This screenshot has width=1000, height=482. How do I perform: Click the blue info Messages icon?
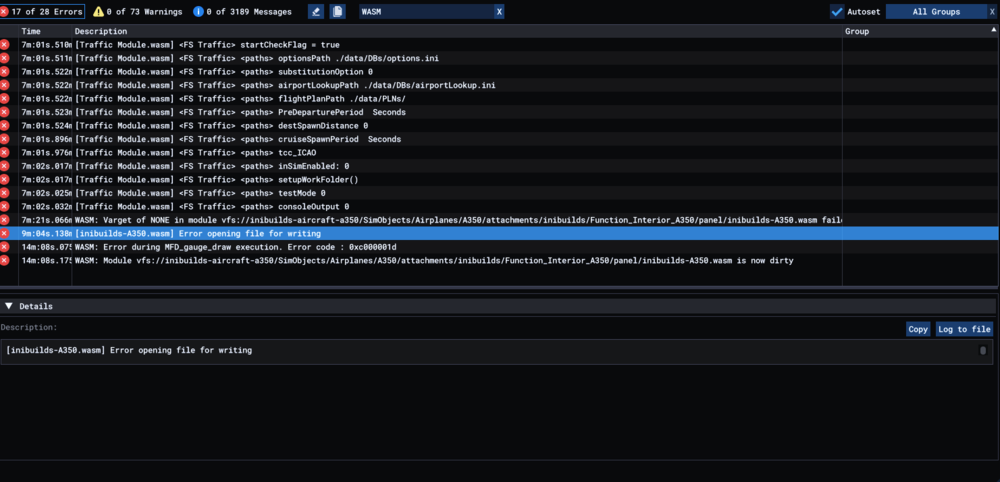click(x=199, y=12)
